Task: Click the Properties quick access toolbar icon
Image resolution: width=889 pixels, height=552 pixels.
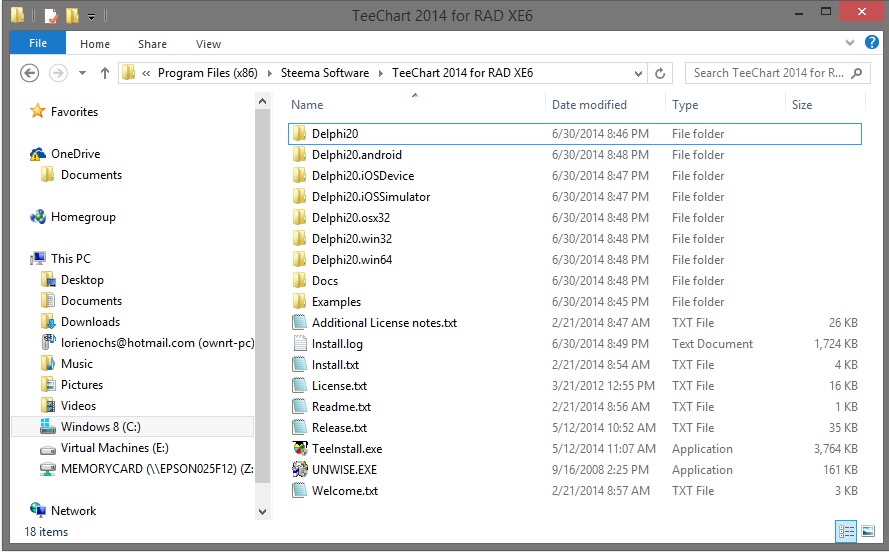Action: (51, 15)
